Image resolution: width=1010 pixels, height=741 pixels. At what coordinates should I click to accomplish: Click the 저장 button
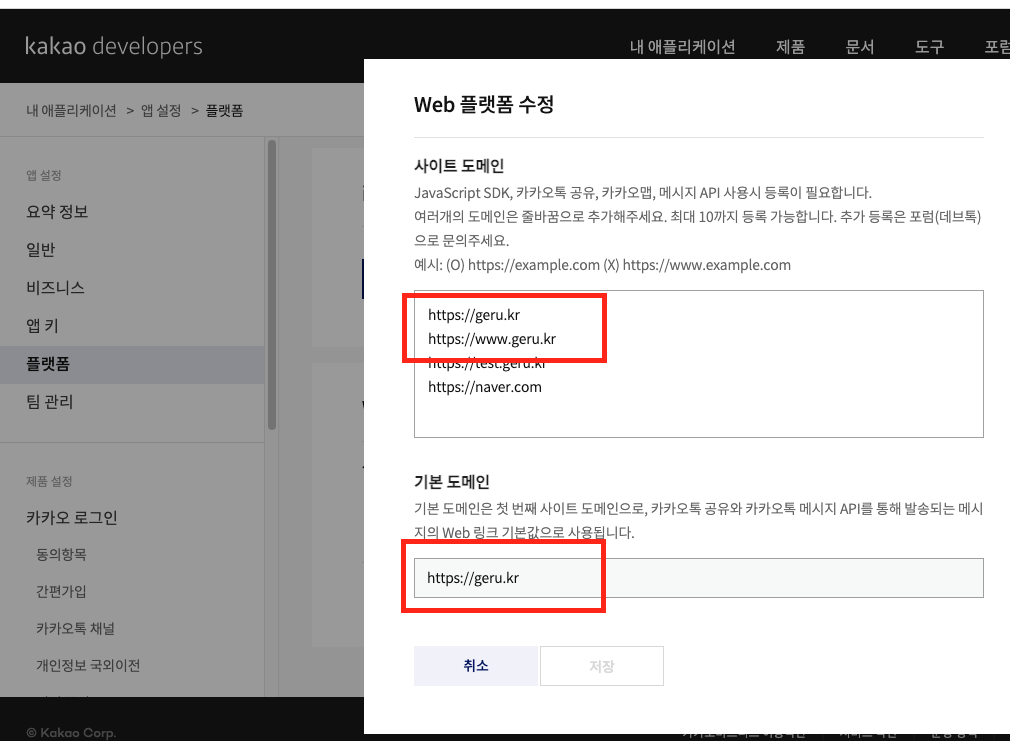coord(602,666)
